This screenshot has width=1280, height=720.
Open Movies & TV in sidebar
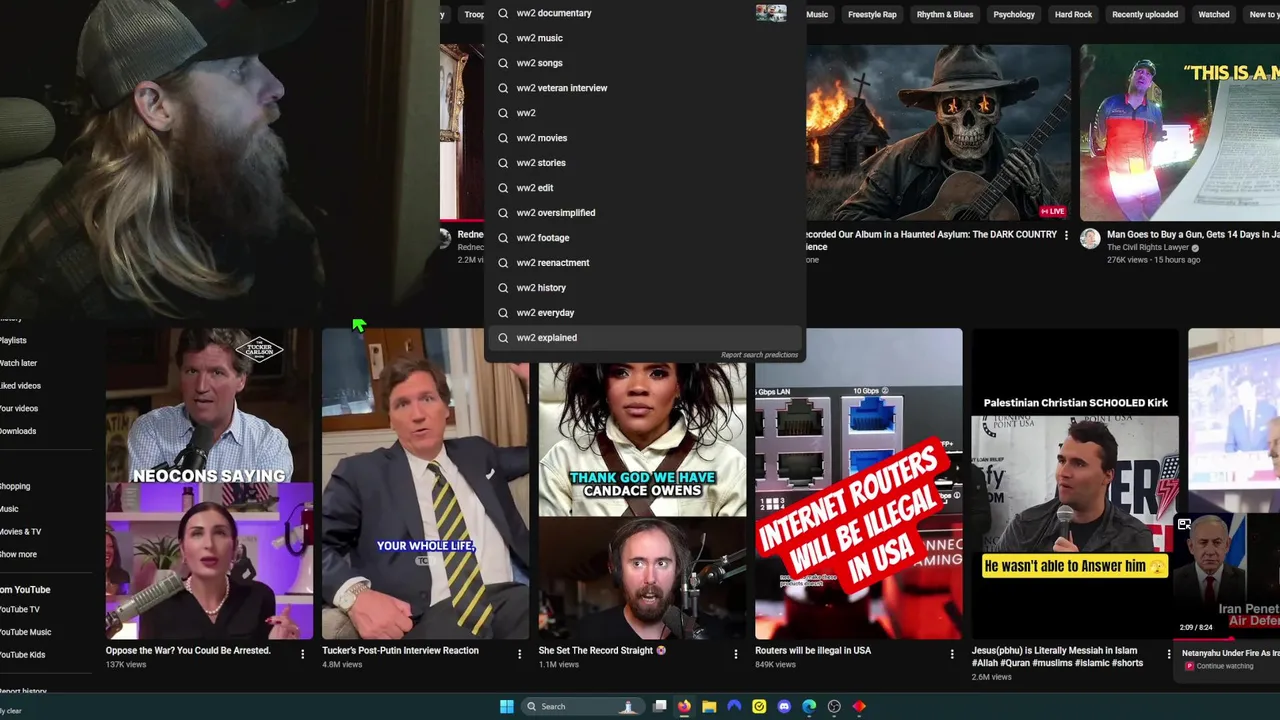20,531
